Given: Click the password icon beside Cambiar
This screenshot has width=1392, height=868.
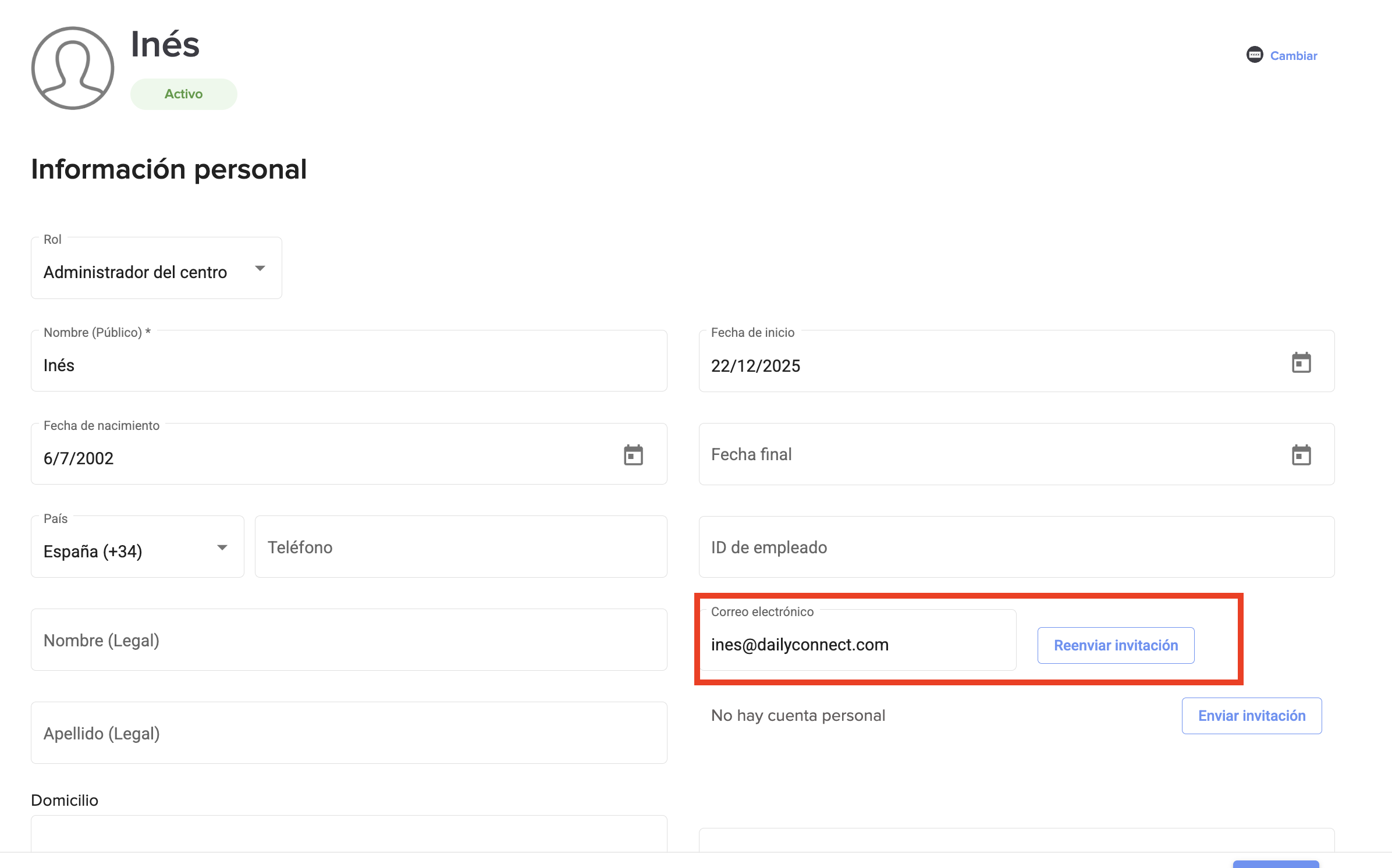Looking at the screenshot, I should point(1255,55).
